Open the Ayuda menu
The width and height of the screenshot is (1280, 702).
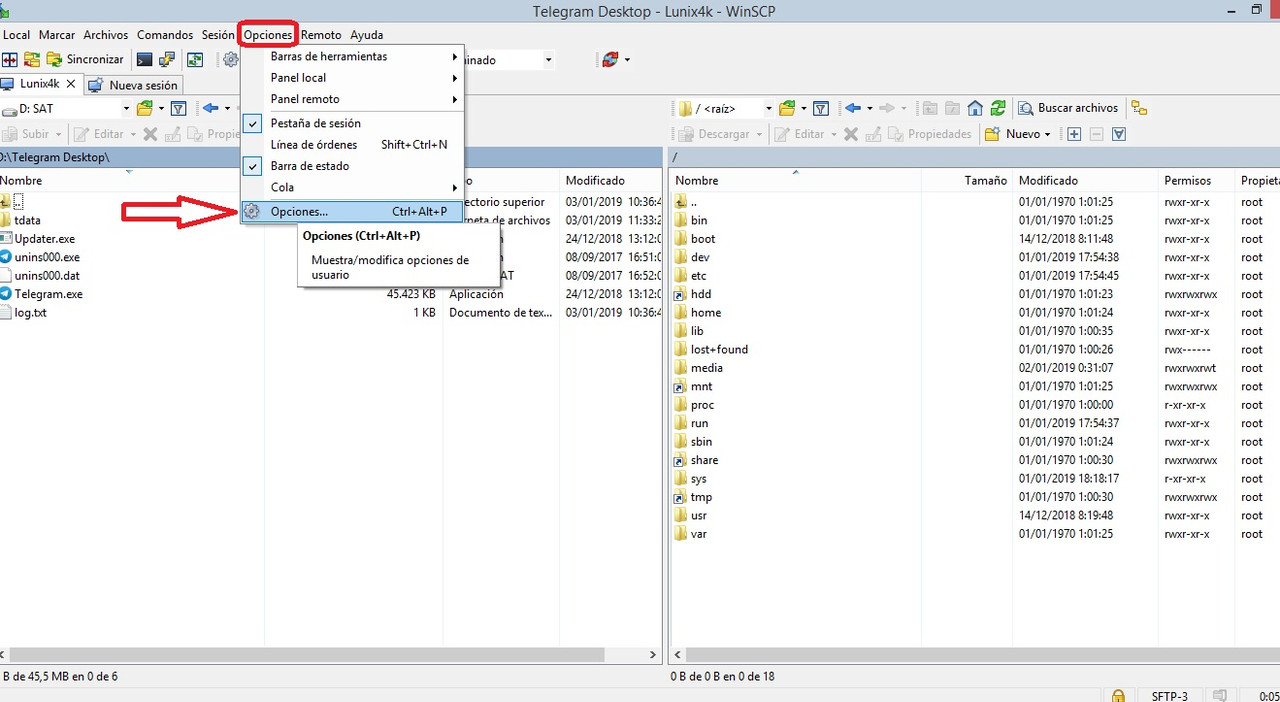367,35
